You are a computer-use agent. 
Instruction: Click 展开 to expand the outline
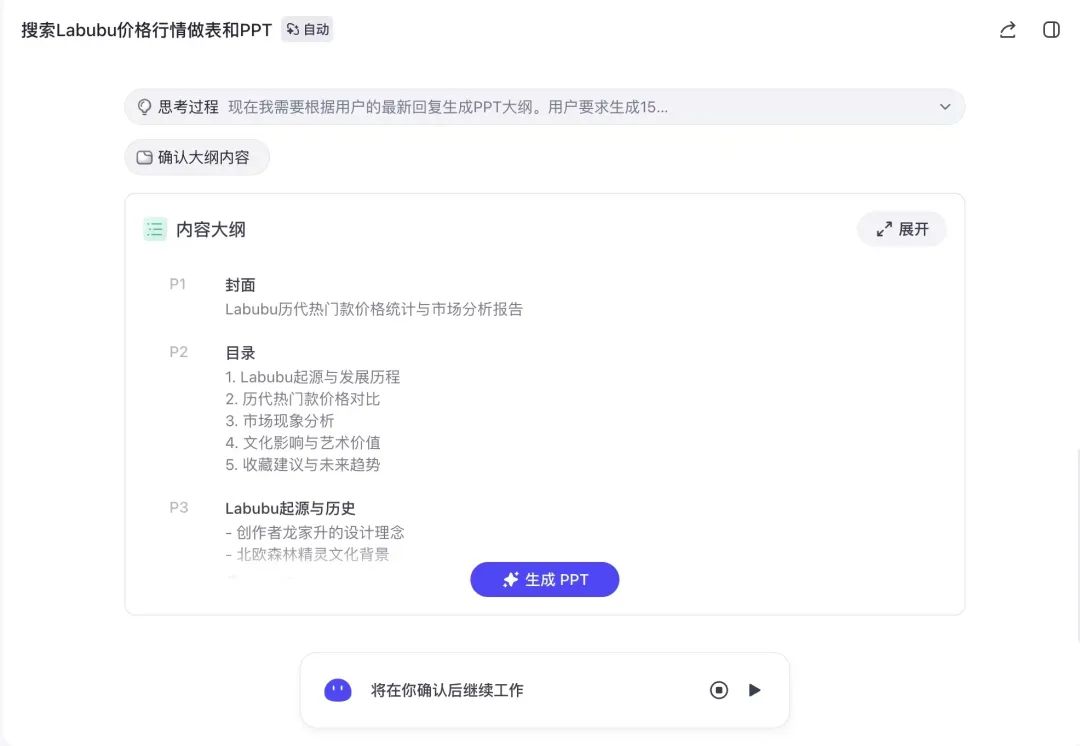coord(902,229)
